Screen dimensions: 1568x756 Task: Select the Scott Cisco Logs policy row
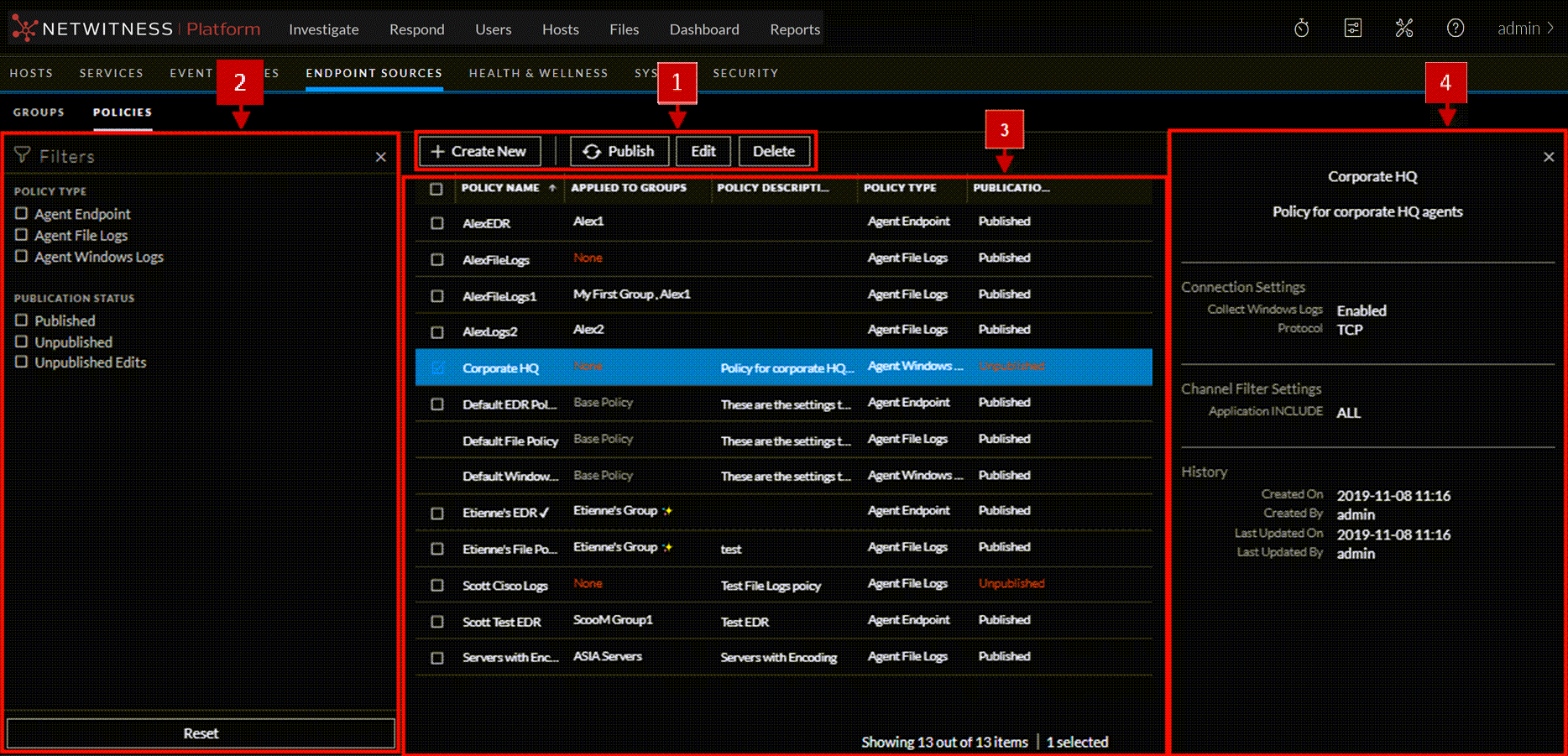pyautogui.click(x=504, y=585)
